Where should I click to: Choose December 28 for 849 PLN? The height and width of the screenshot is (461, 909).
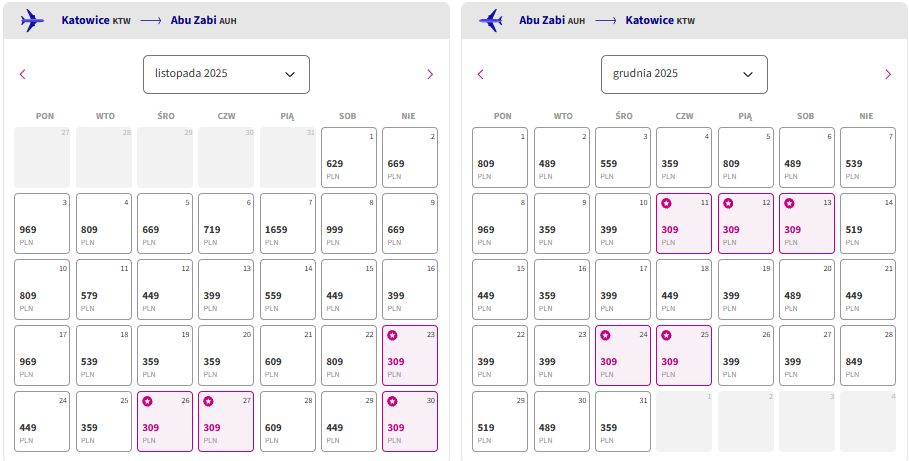pos(868,355)
